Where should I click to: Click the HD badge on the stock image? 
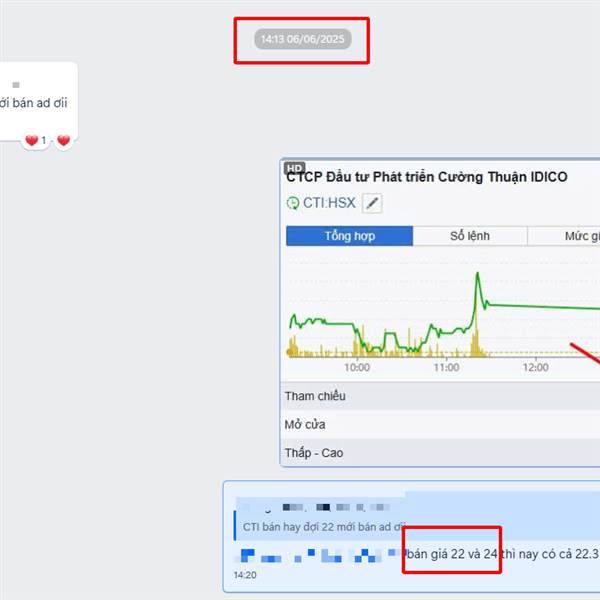pyautogui.click(x=294, y=168)
